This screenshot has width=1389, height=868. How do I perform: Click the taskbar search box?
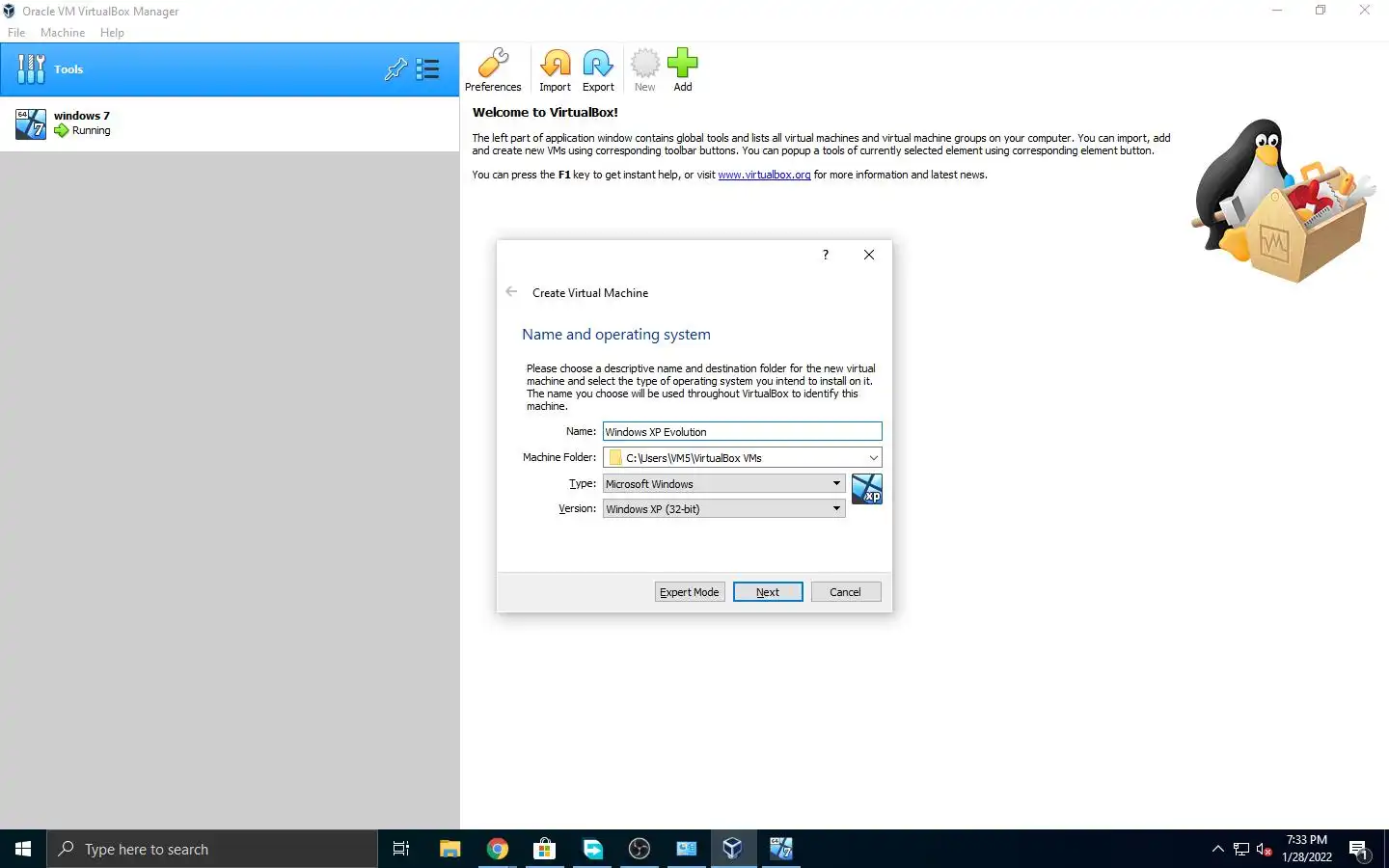pos(212,849)
